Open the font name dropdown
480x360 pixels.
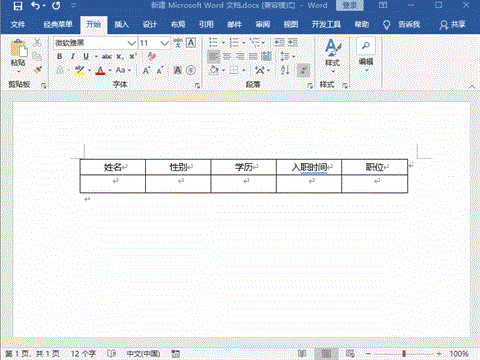pos(131,43)
